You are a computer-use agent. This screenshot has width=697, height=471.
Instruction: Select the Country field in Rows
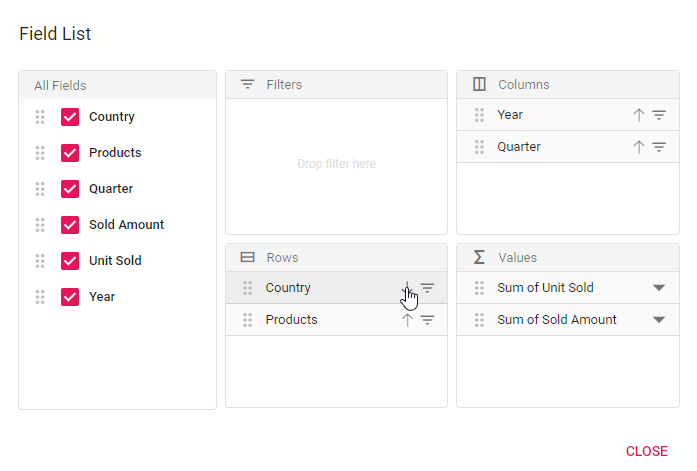point(336,288)
